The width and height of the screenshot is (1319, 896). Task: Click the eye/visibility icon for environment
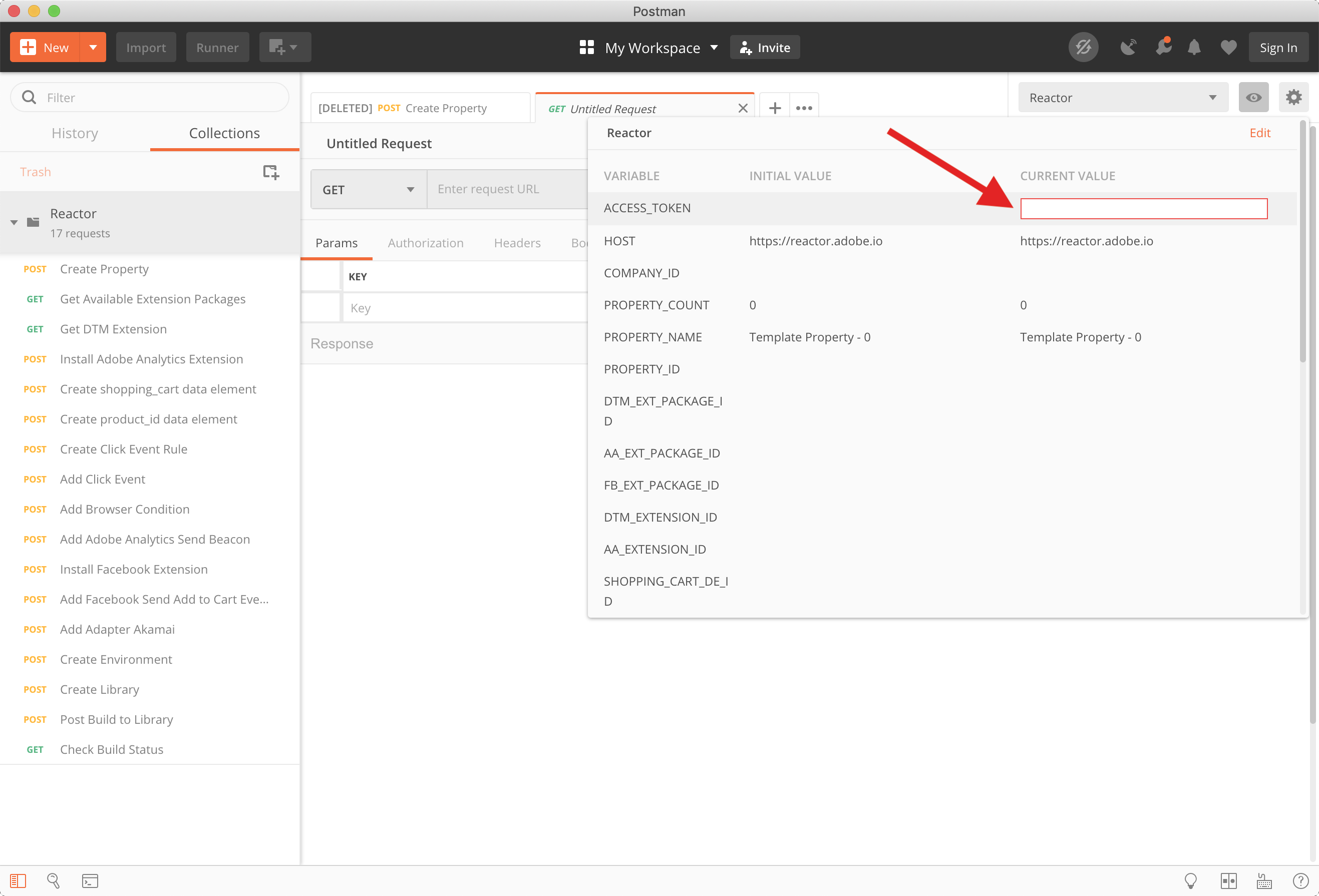point(1254,97)
